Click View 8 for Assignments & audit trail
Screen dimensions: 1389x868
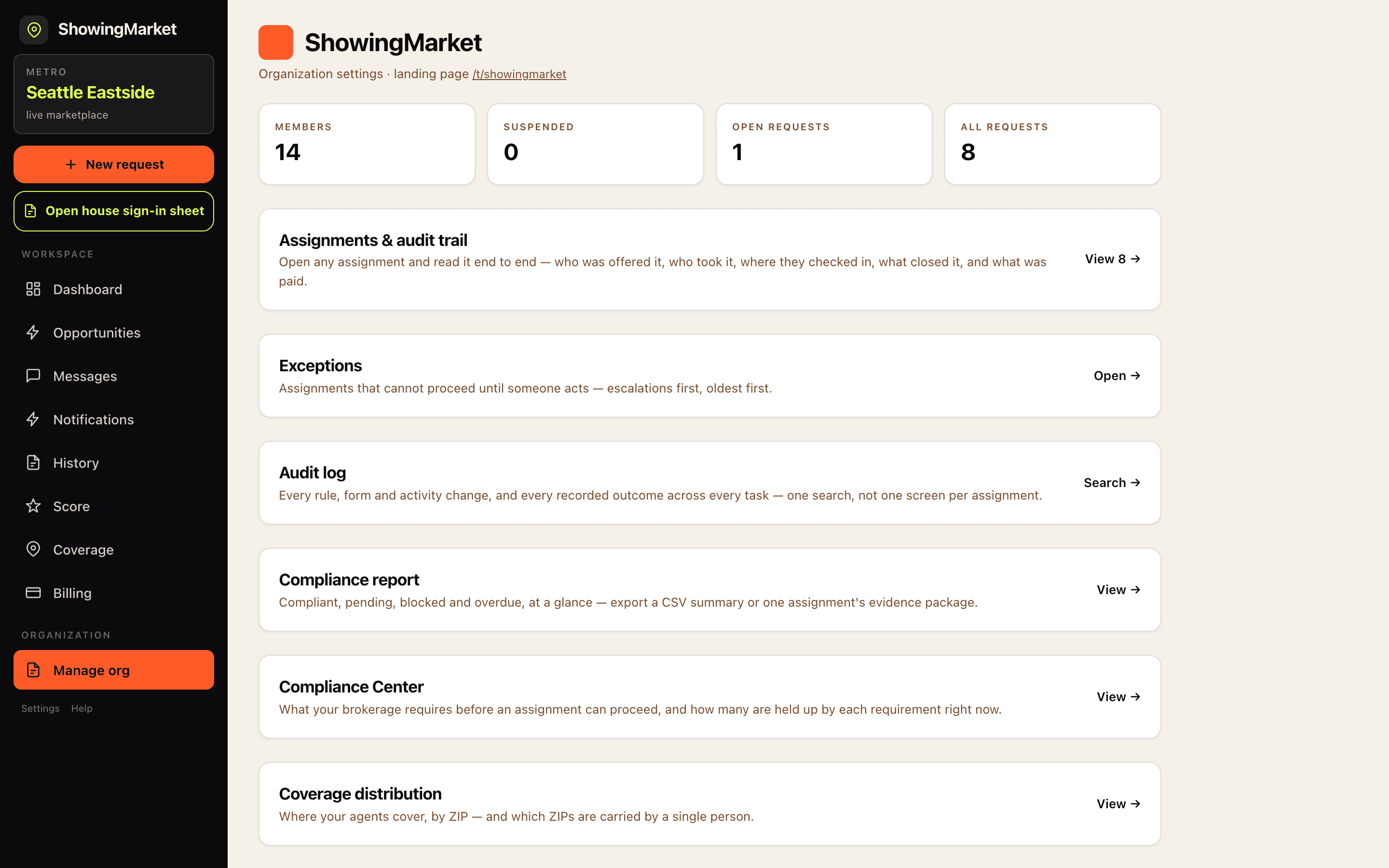point(1112,259)
